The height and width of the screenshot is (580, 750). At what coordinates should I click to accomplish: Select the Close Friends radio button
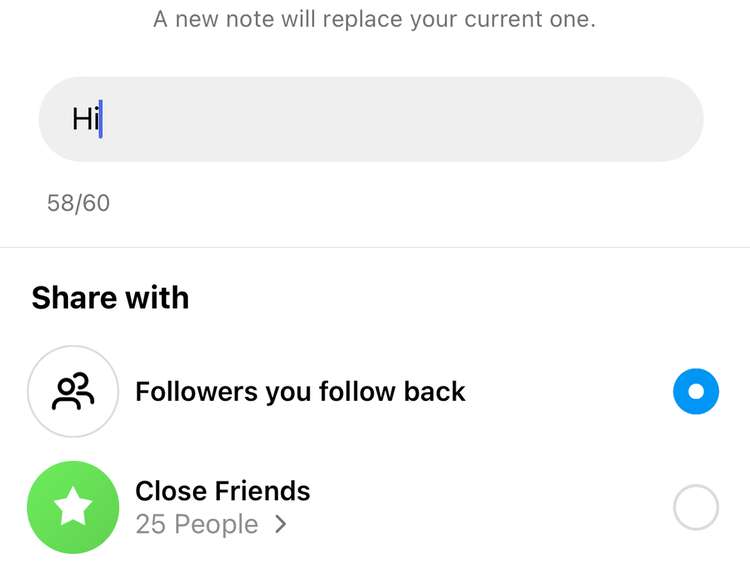coord(696,507)
